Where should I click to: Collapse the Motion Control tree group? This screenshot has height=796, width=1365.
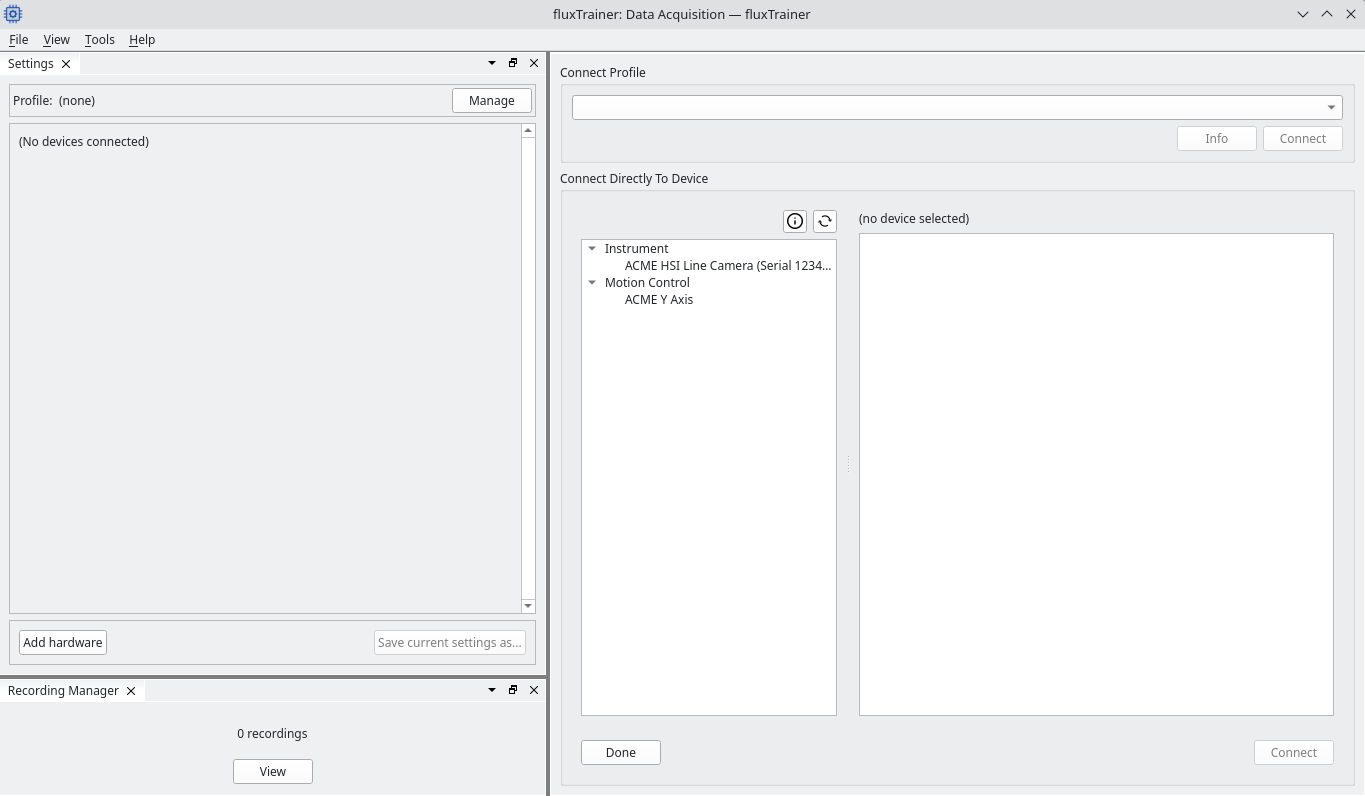point(592,283)
